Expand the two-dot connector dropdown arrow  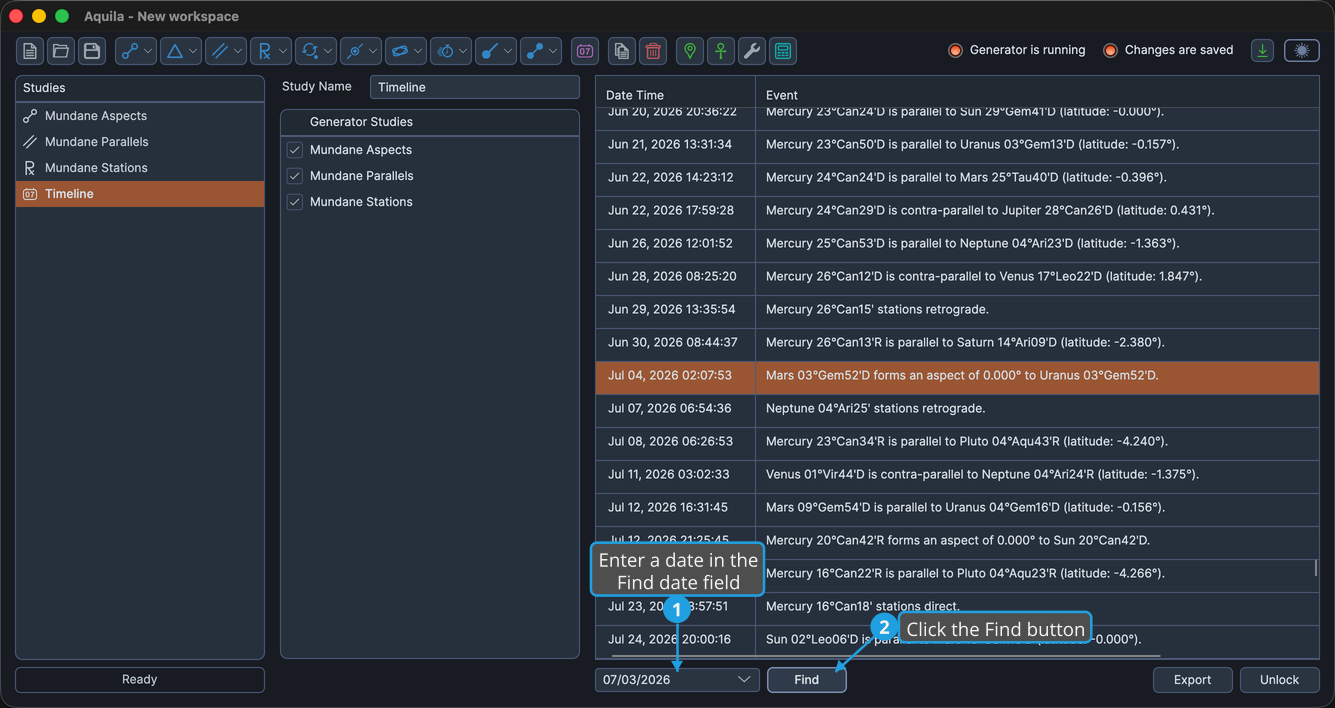tap(553, 51)
